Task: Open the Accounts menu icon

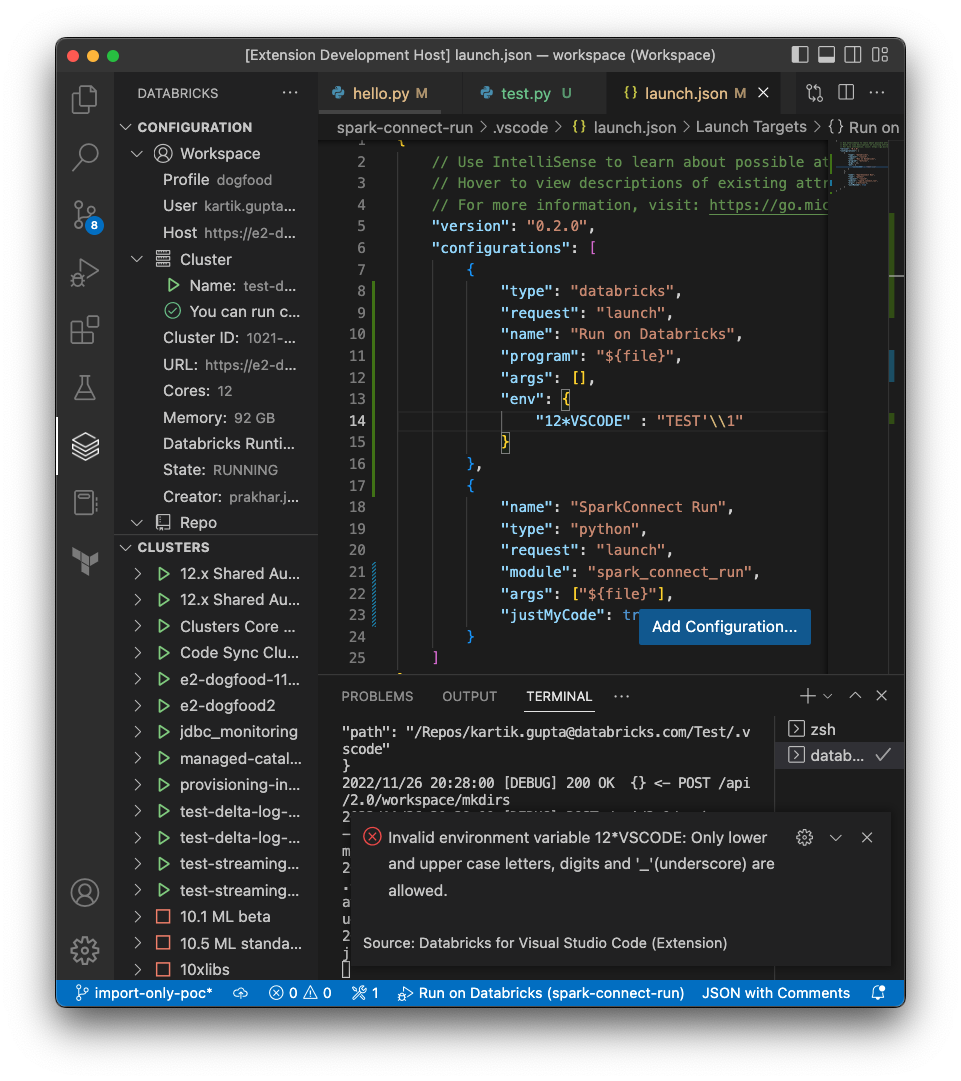Action: click(x=85, y=893)
